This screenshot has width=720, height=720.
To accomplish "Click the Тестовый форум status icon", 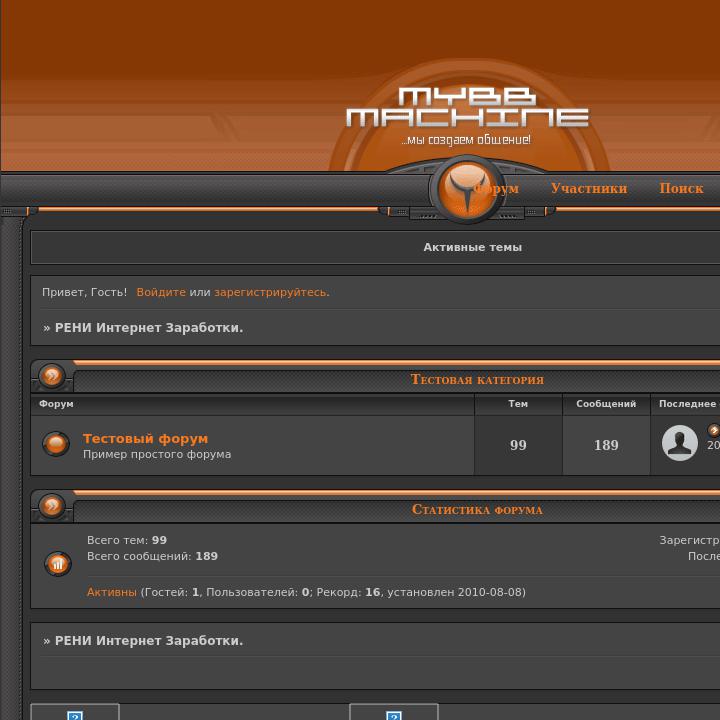I will 56,444.
